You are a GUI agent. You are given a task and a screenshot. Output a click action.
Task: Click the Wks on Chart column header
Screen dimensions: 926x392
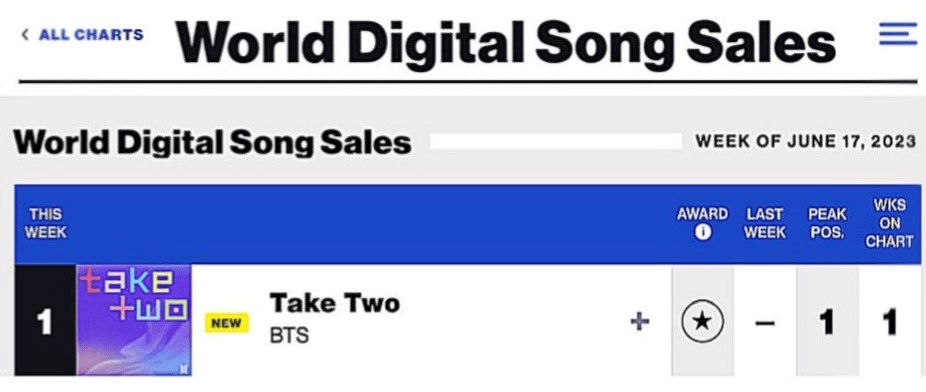pyautogui.click(x=889, y=223)
